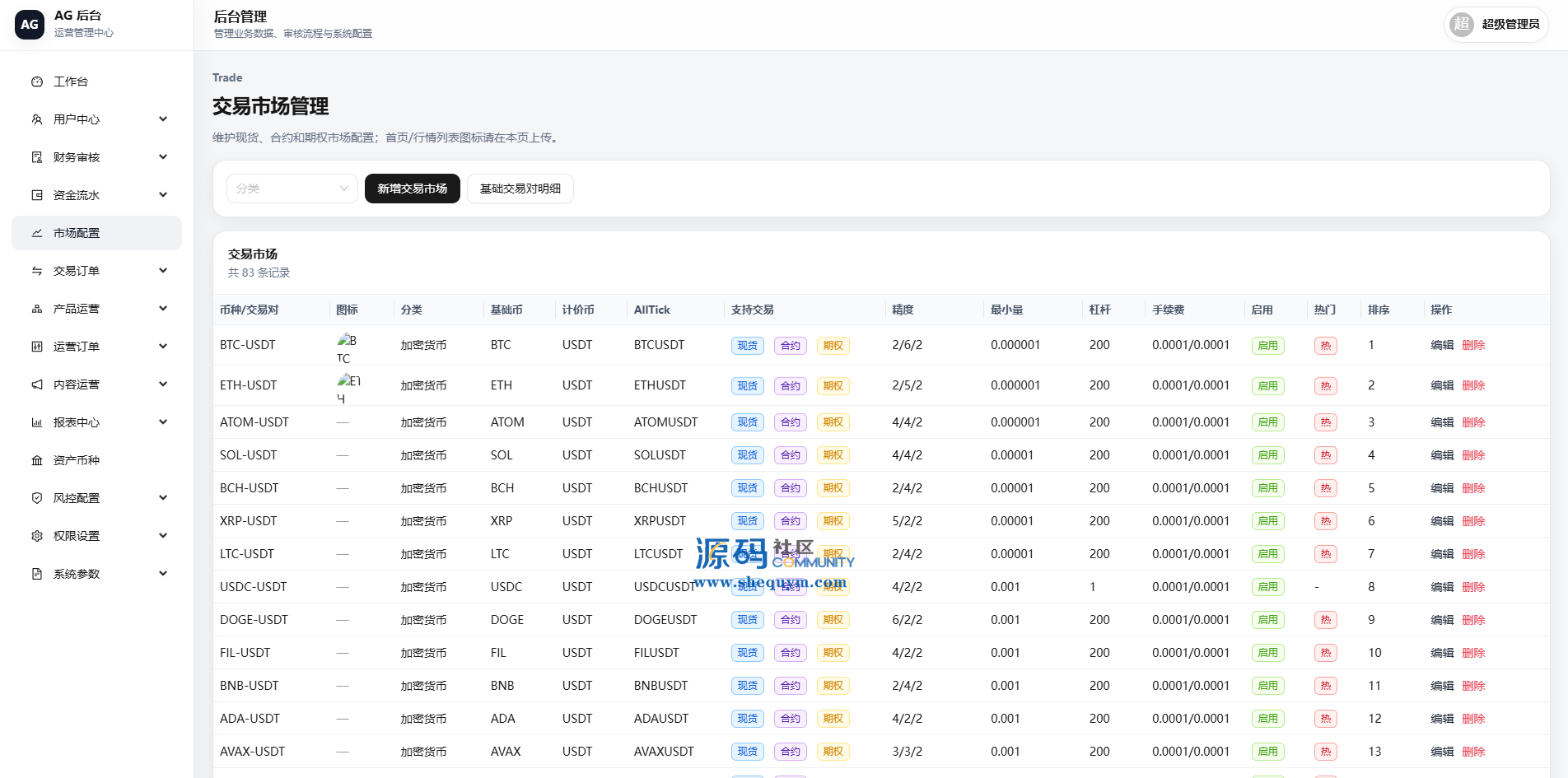The height and width of the screenshot is (778, 1568).
Task: Click 启用 tag in USDC-USDT row
Action: point(1268,587)
